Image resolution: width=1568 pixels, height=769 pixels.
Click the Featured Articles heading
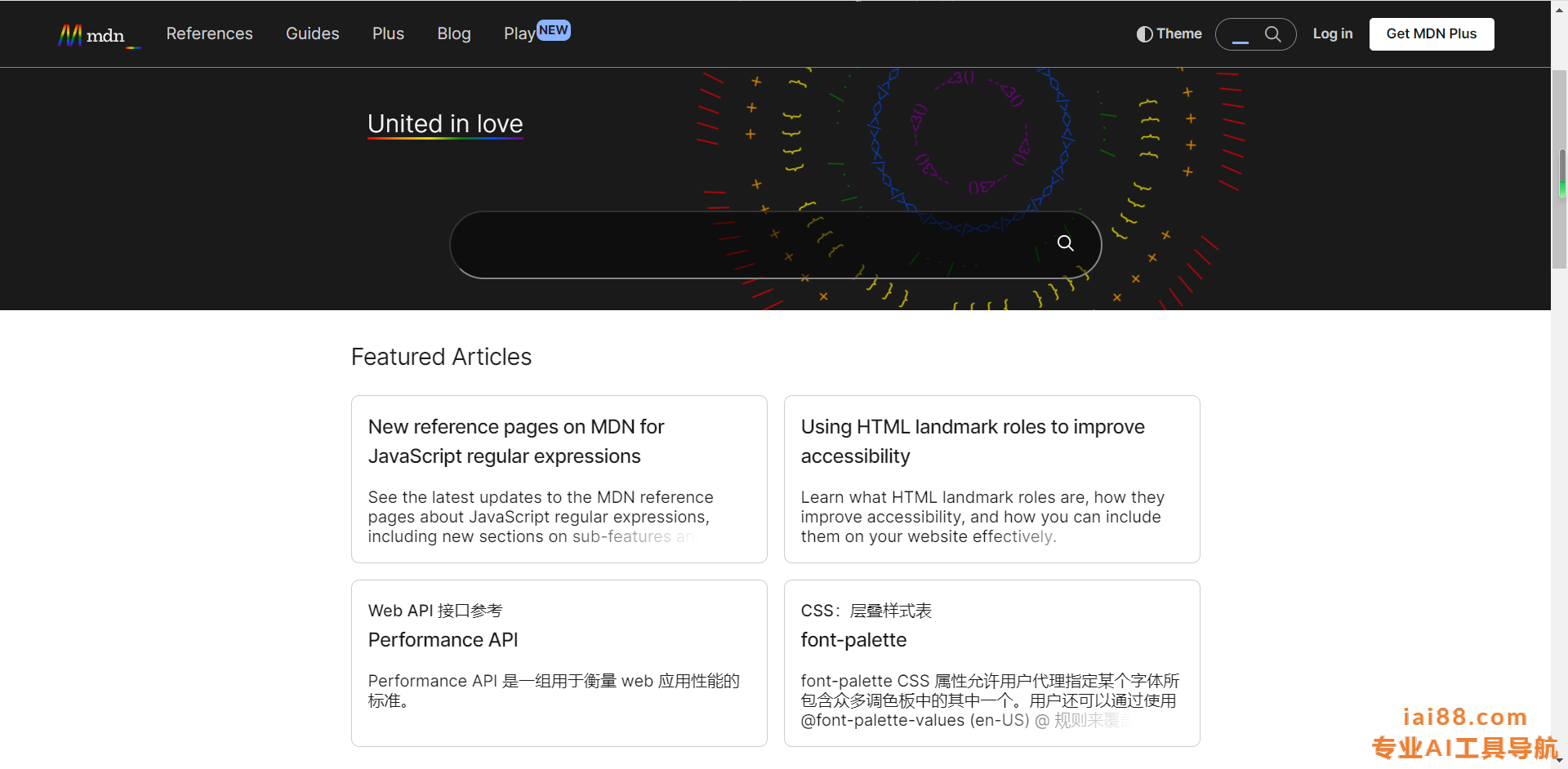442,357
